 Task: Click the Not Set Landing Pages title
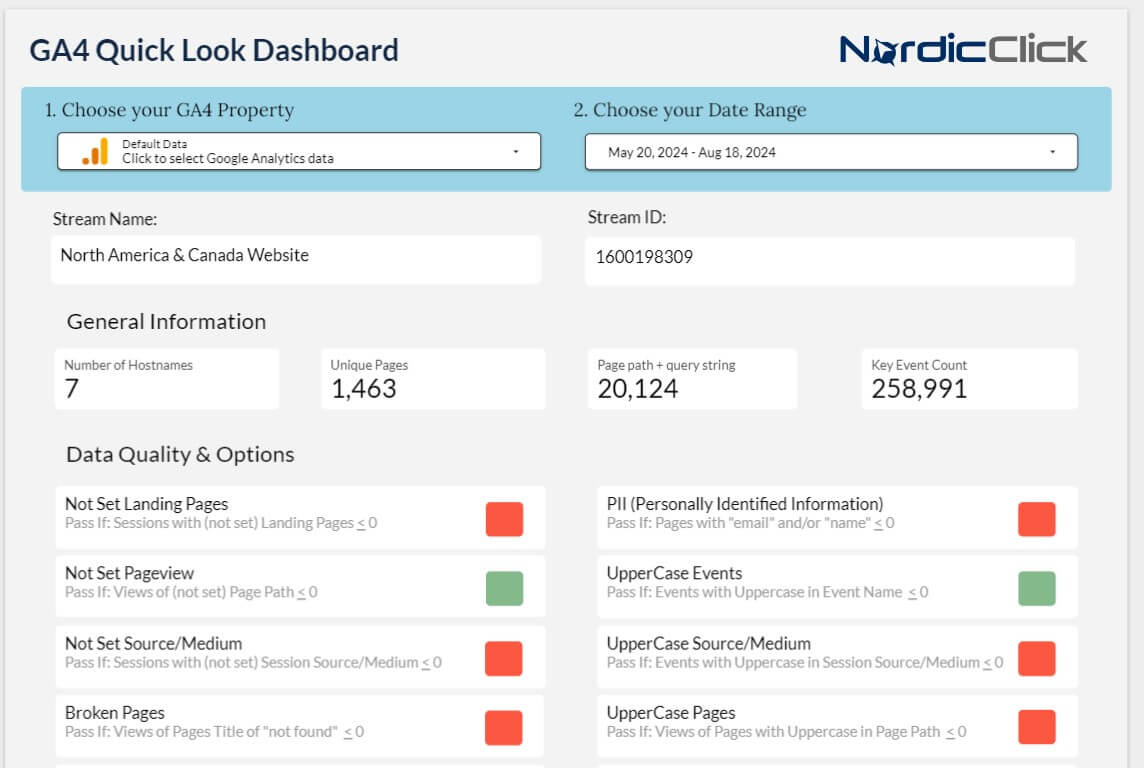click(x=147, y=504)
